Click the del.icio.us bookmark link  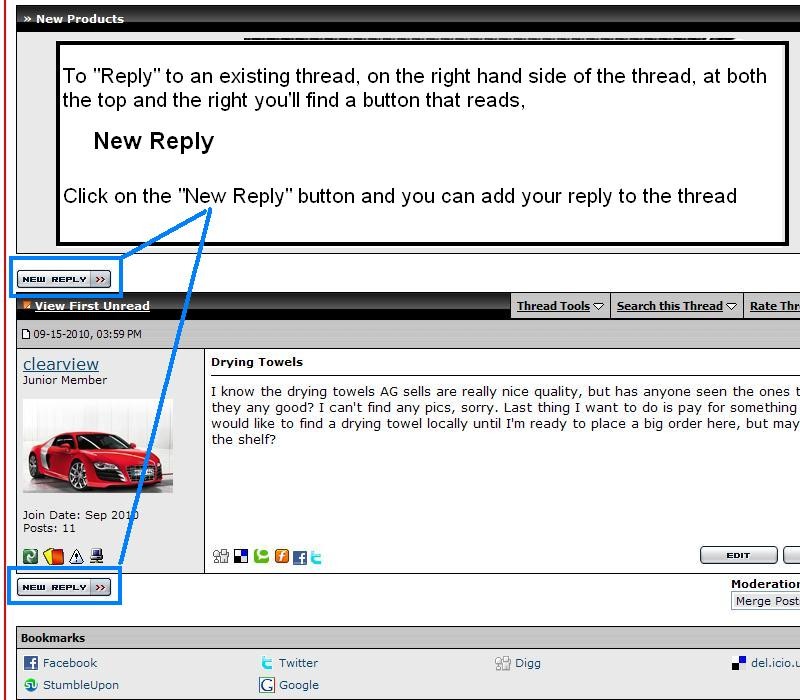tap(775, 663)
